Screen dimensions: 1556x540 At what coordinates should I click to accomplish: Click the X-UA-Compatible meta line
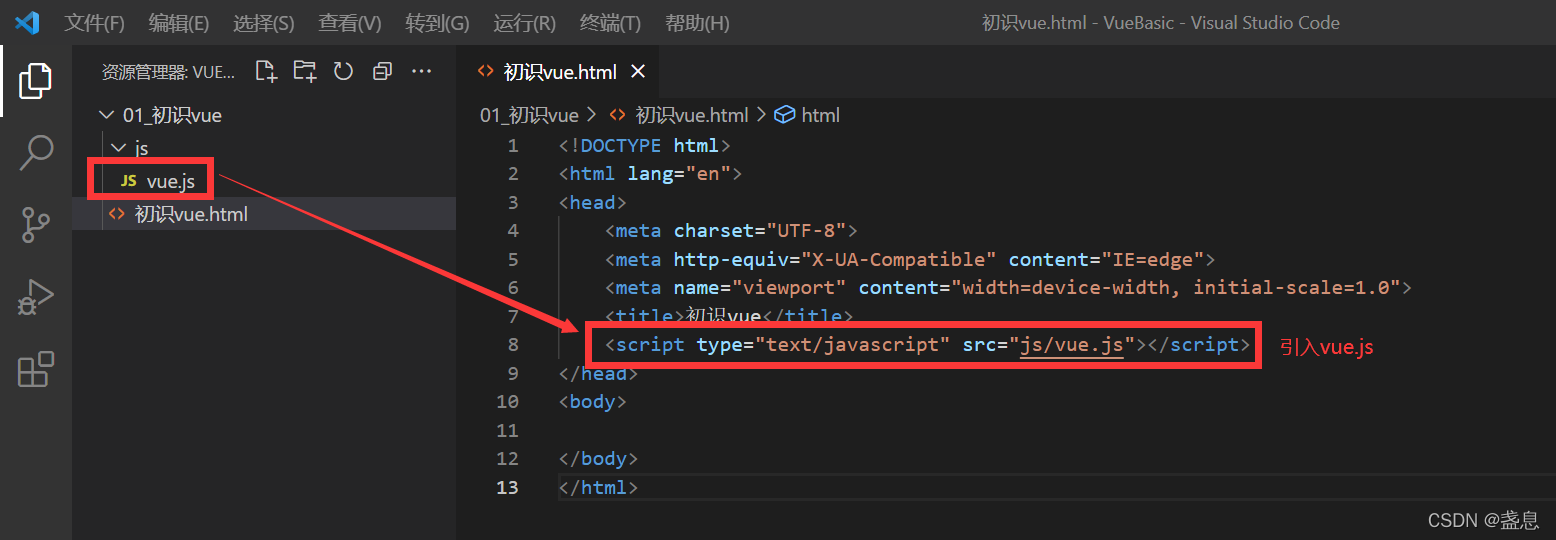910,260
